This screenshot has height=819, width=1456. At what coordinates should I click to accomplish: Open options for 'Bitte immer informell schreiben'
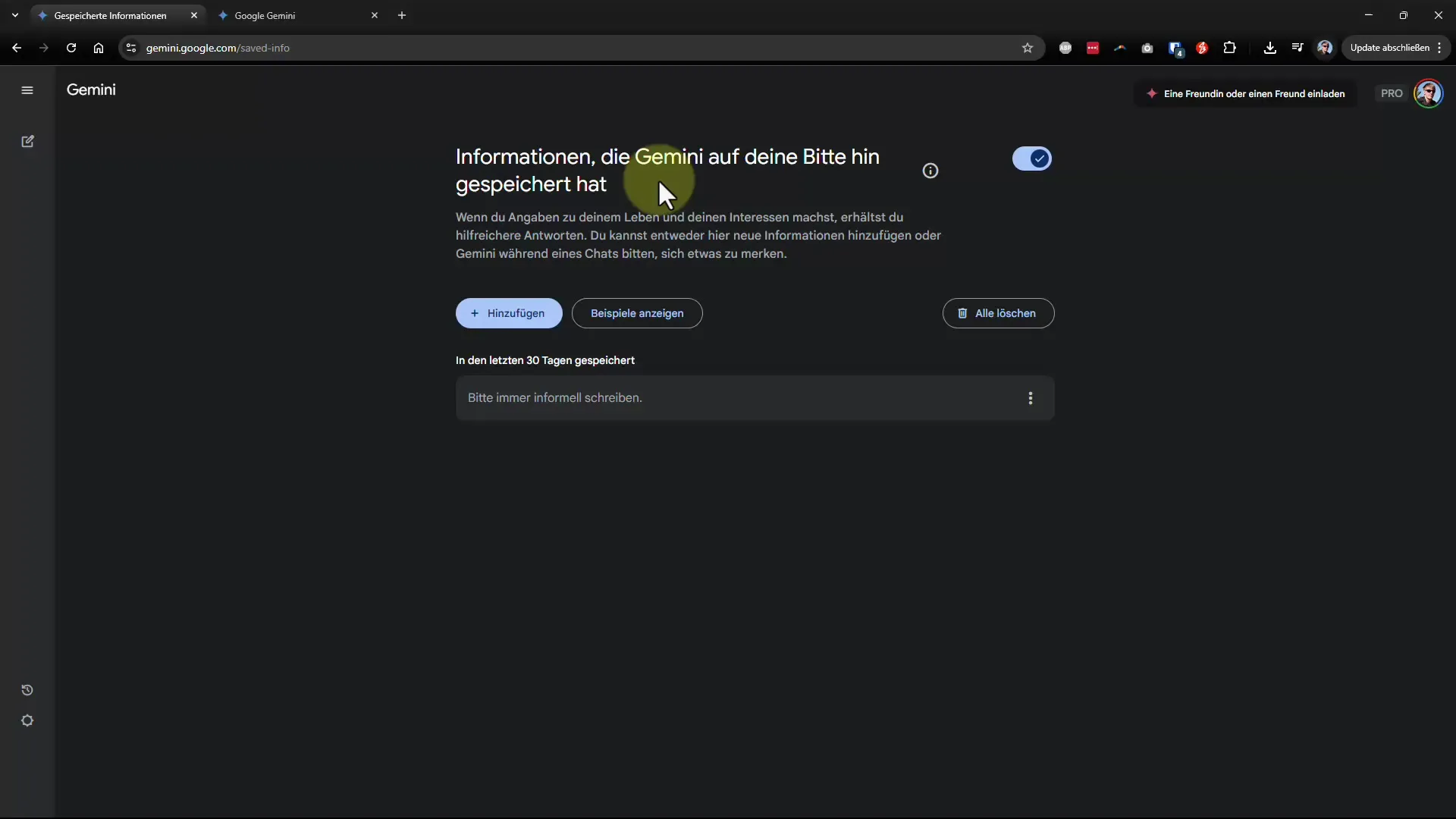point(1031,398)
